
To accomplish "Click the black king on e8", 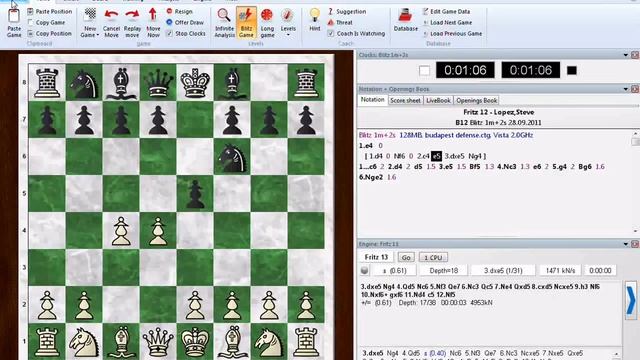I will [x=195, y=82].
